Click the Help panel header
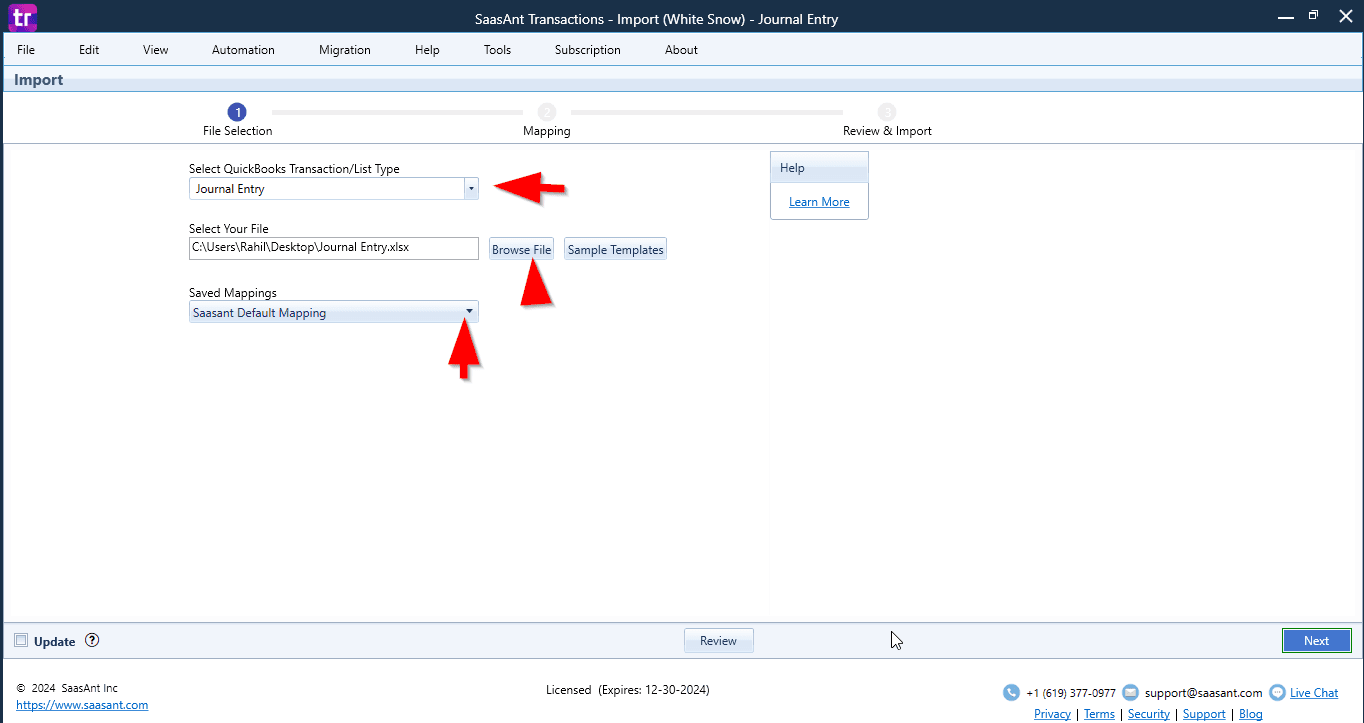 [x=819, y=168]
